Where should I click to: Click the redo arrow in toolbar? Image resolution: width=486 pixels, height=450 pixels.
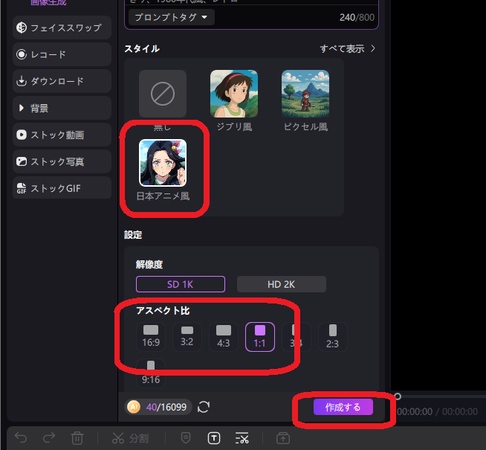49,438
